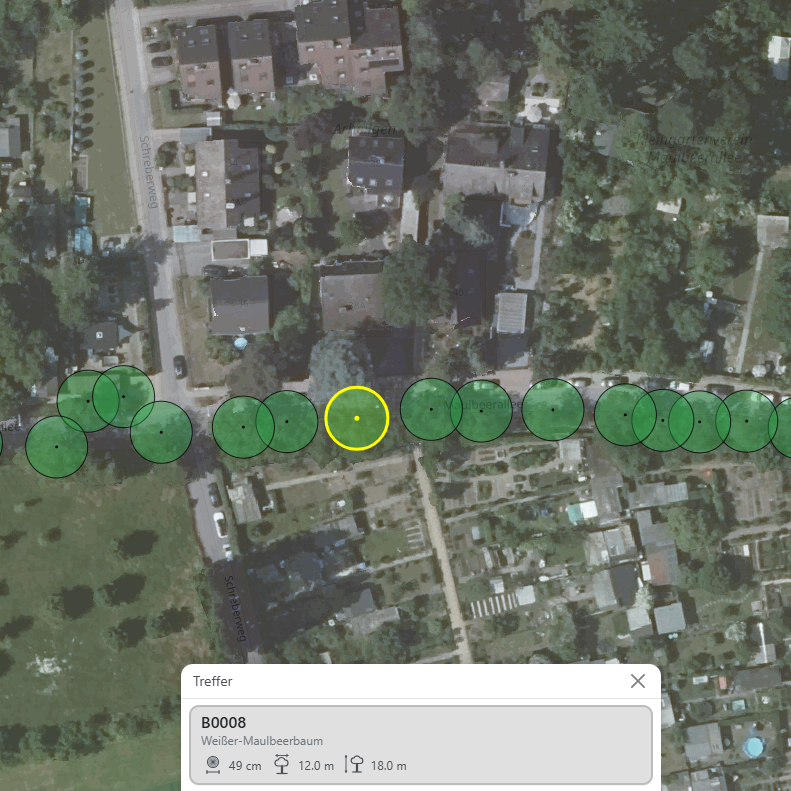Click the crown width icon beside 12.0 m
This screenshot has height=791, width=791.
(281, 764)
